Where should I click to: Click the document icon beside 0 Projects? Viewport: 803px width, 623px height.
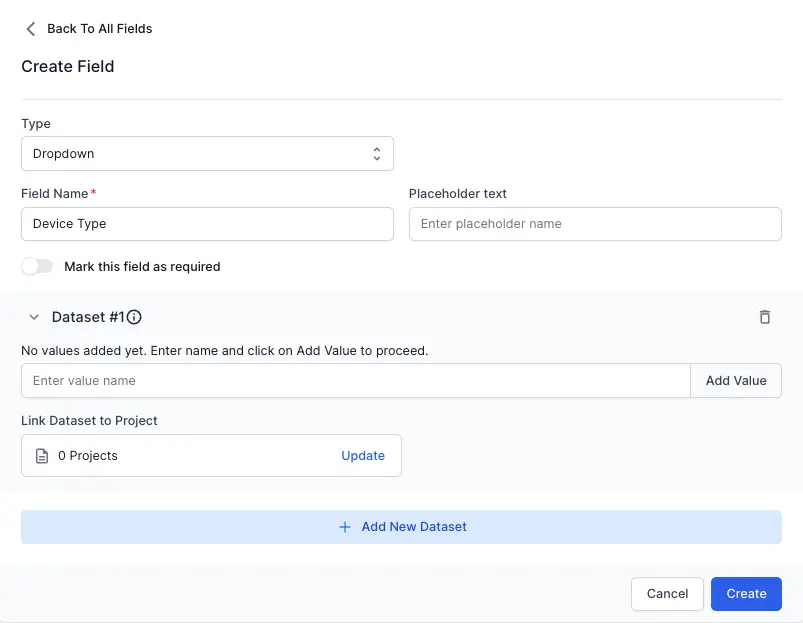pyautogui.click(x=42, y=456)
